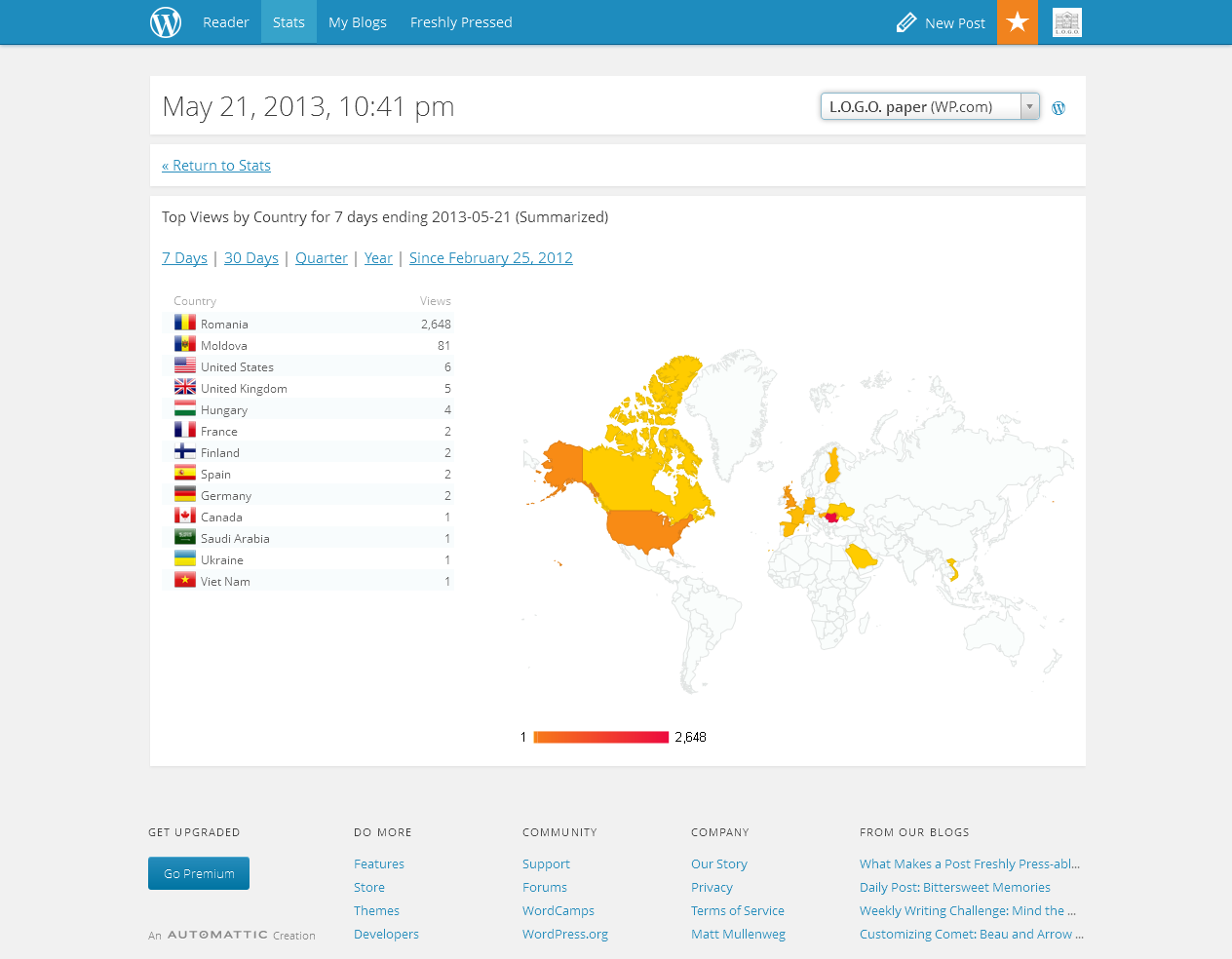
Task: Open the Reader tab
Action: coord(225,22)
